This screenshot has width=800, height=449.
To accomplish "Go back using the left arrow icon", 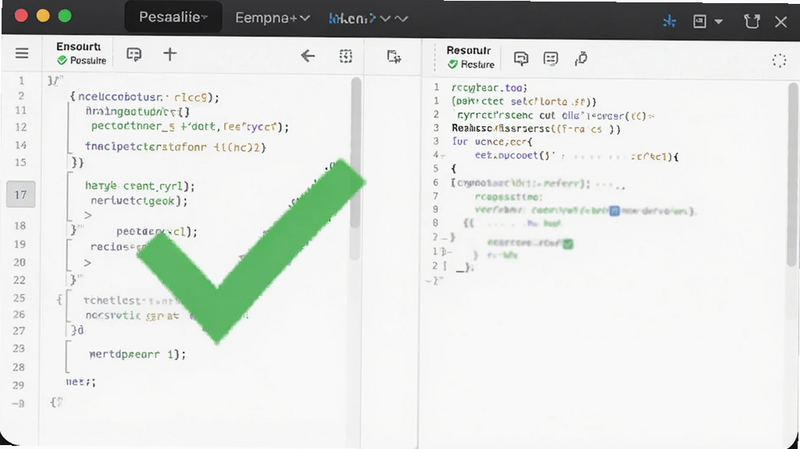I will tap(308, 56).
